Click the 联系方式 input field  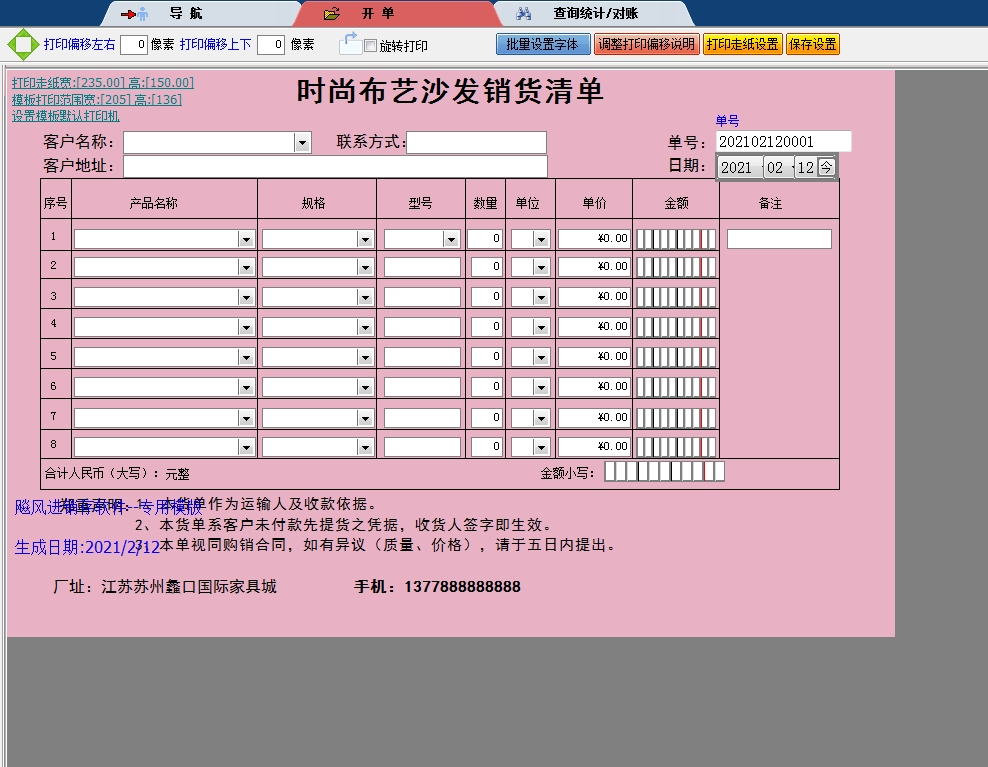tap(476, 143)
